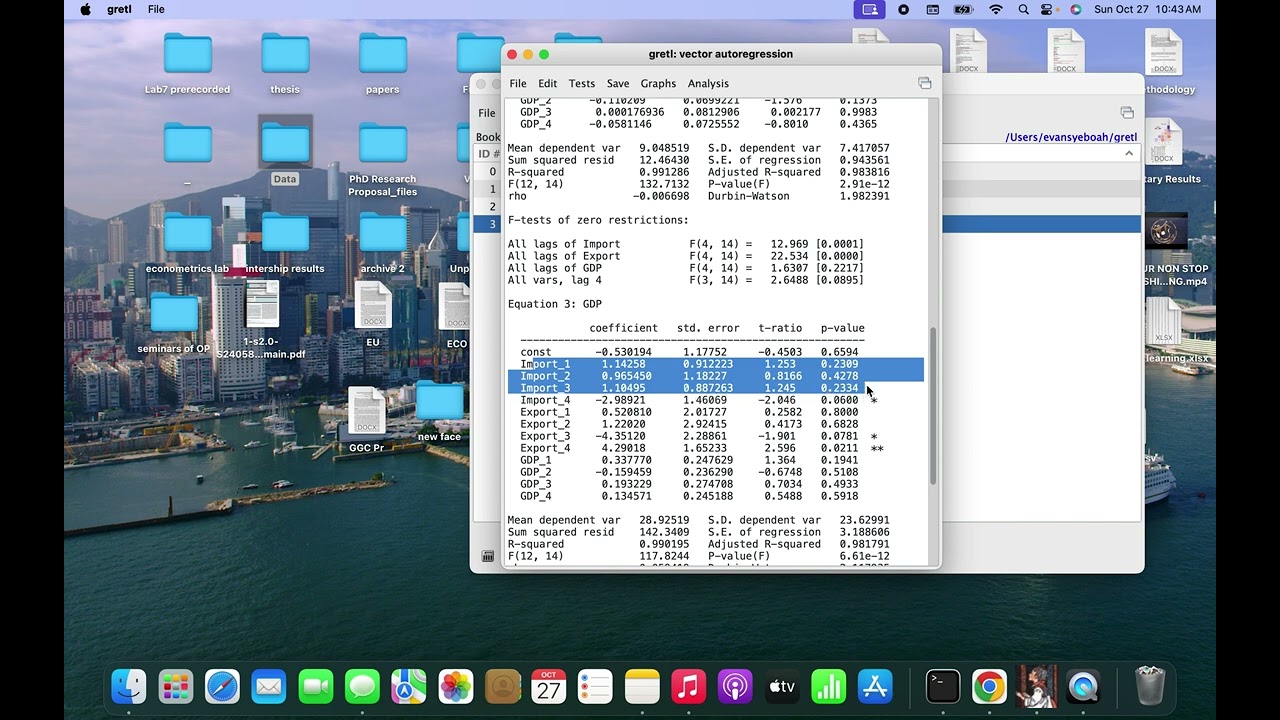Open Music app in the dock

[689, 687]
